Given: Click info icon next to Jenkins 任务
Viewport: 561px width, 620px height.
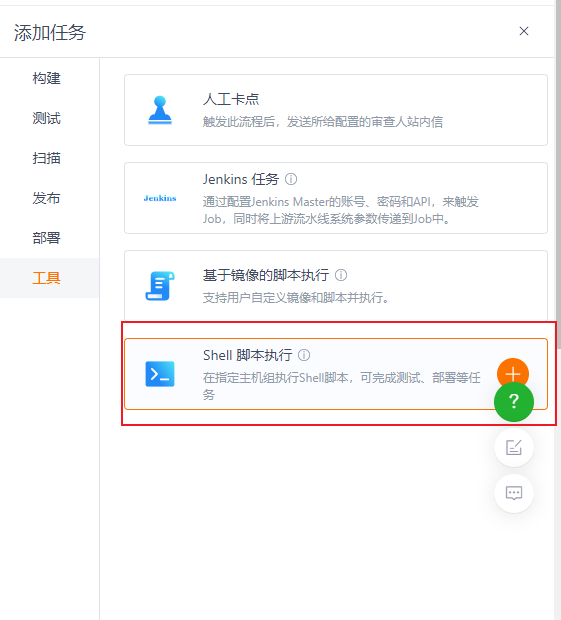Looking at the screenshot, I should click(x=291, y=179).
